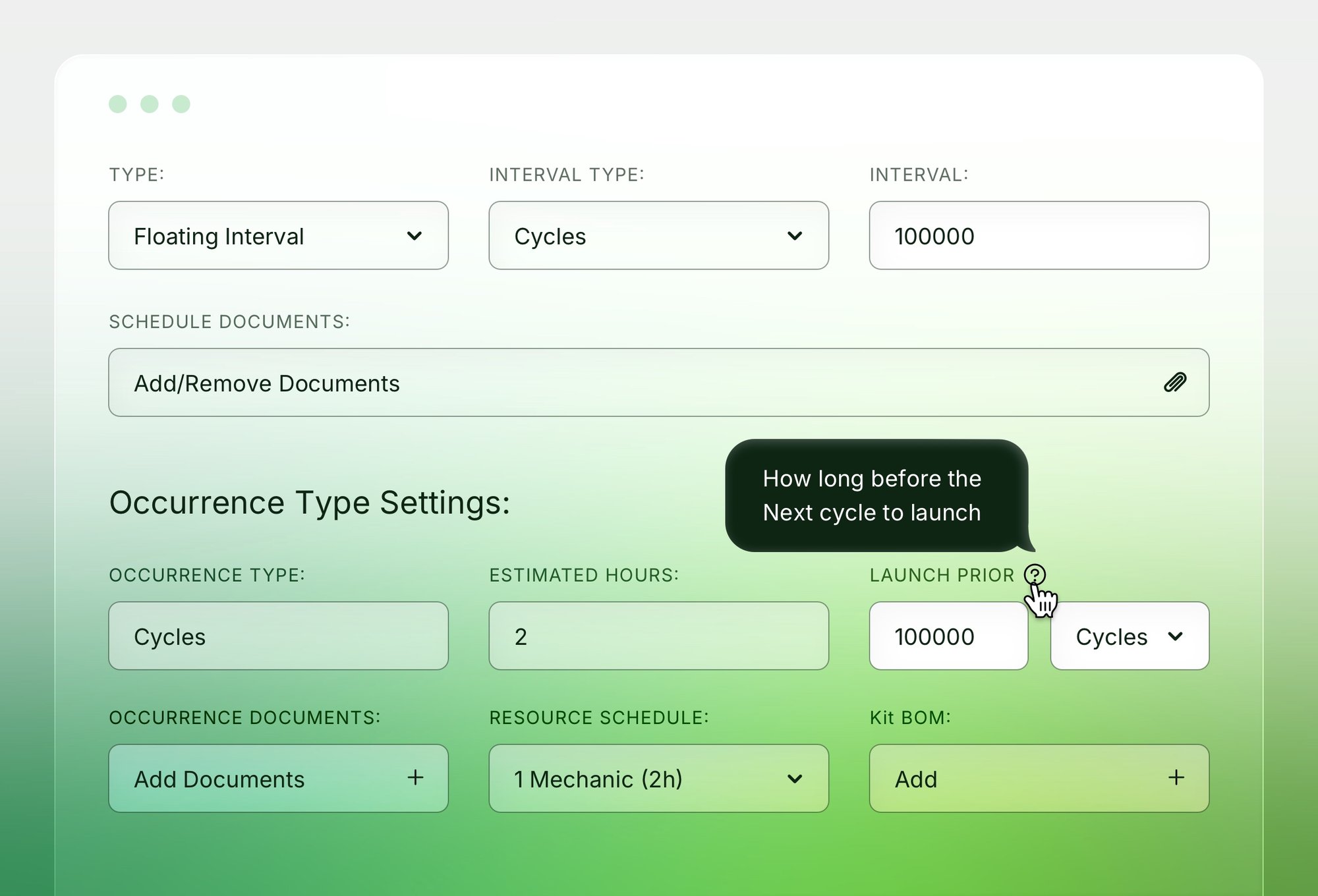Open the Interval Type dropdown showing Cycles
This screenshot has width=1318, height=896.
[658, 235]
